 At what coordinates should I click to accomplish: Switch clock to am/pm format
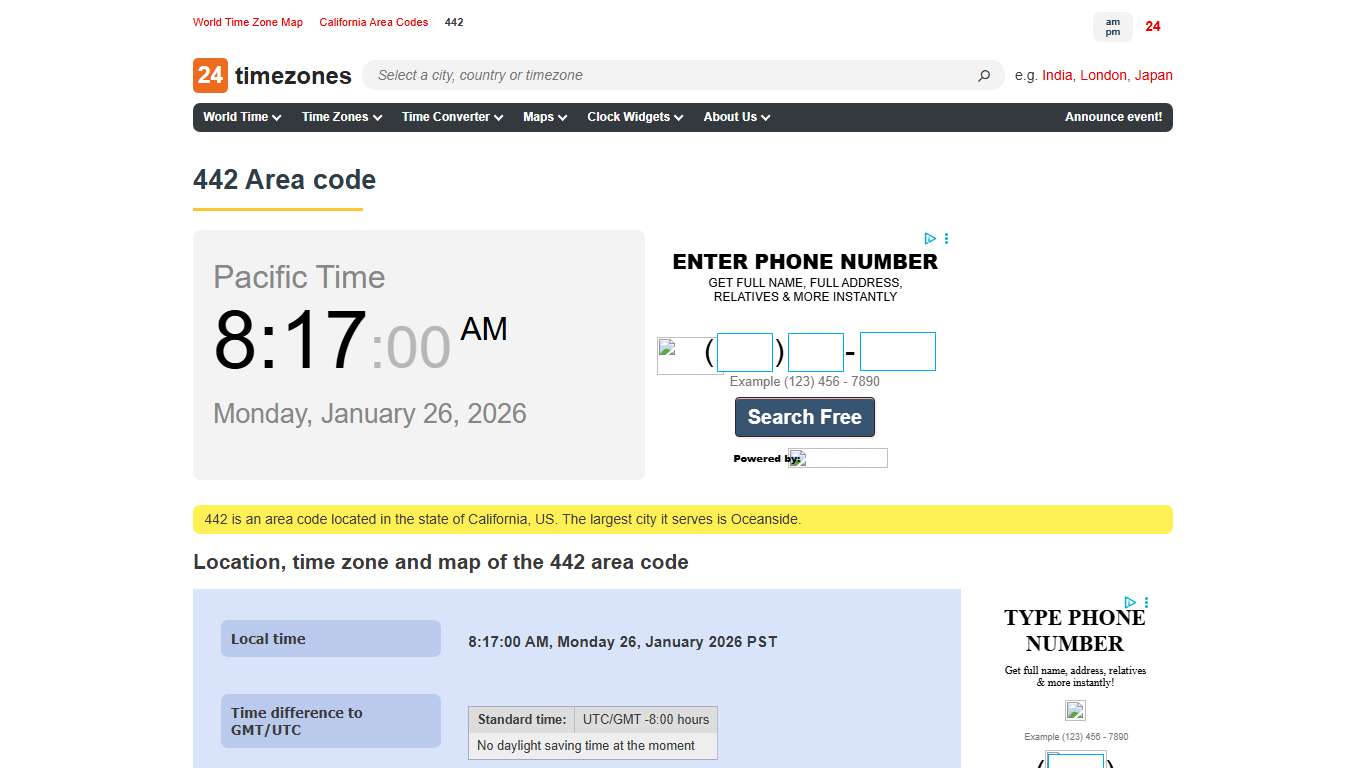(x=1112, y=27)
